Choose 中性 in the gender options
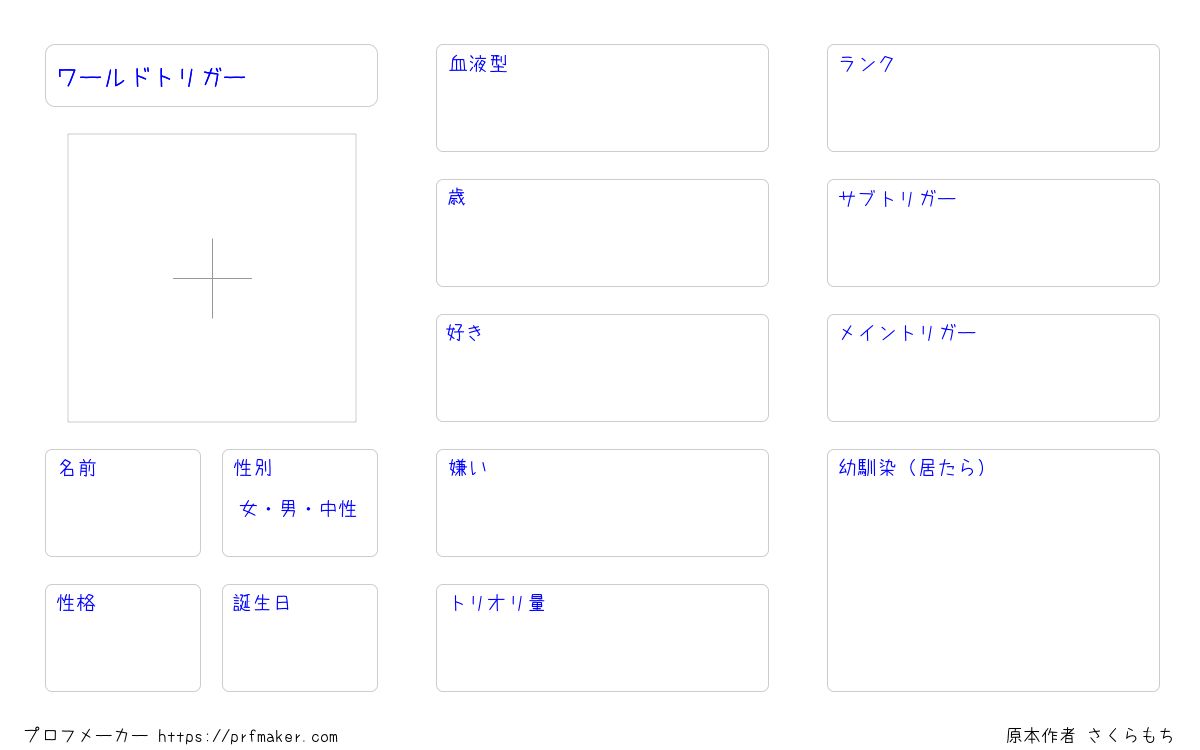Image resolution: width=1200 pixels, height=750 pixels. (339, 509)
